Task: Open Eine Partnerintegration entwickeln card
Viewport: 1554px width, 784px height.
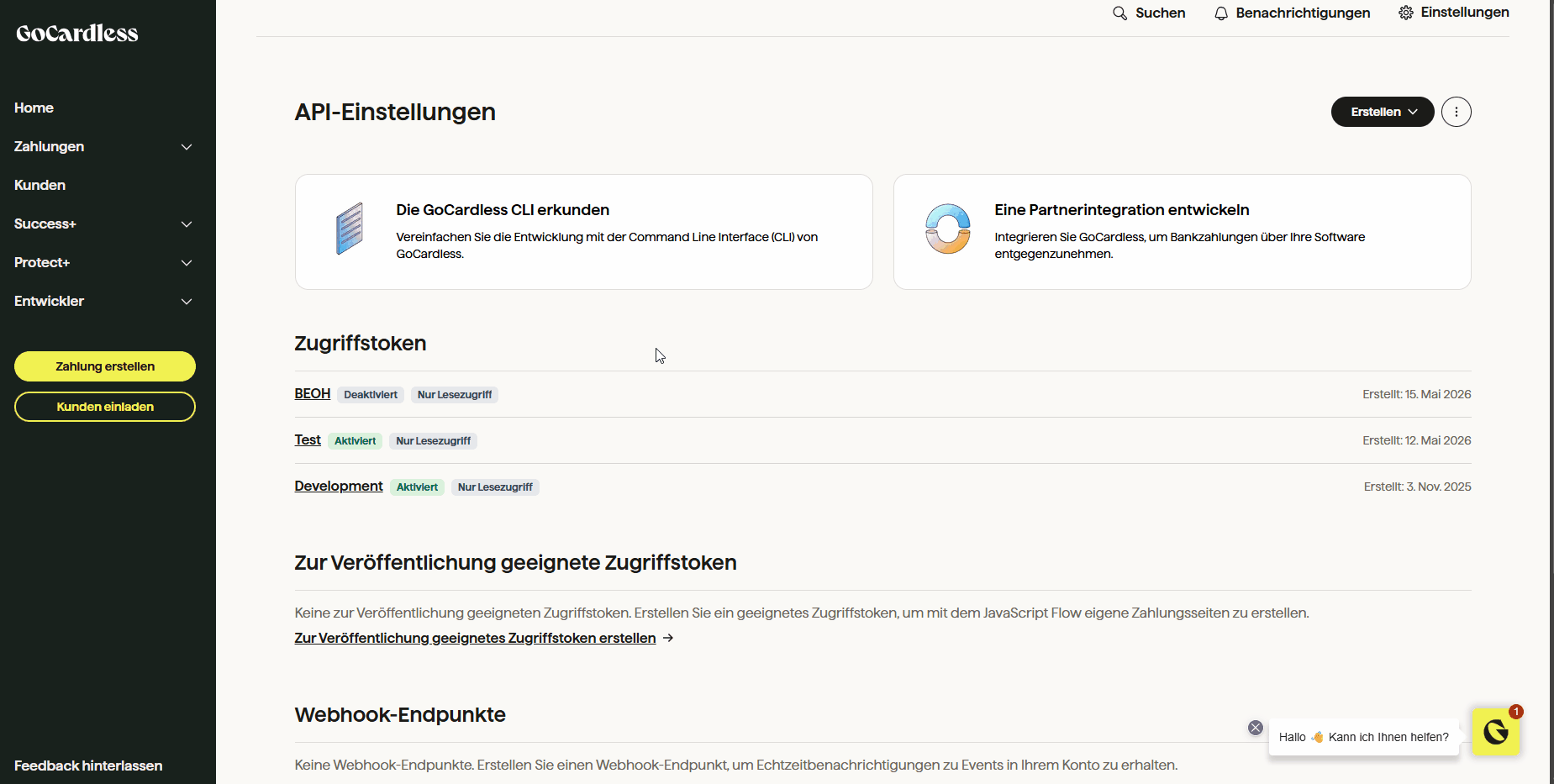Action: click(1183, 232)
